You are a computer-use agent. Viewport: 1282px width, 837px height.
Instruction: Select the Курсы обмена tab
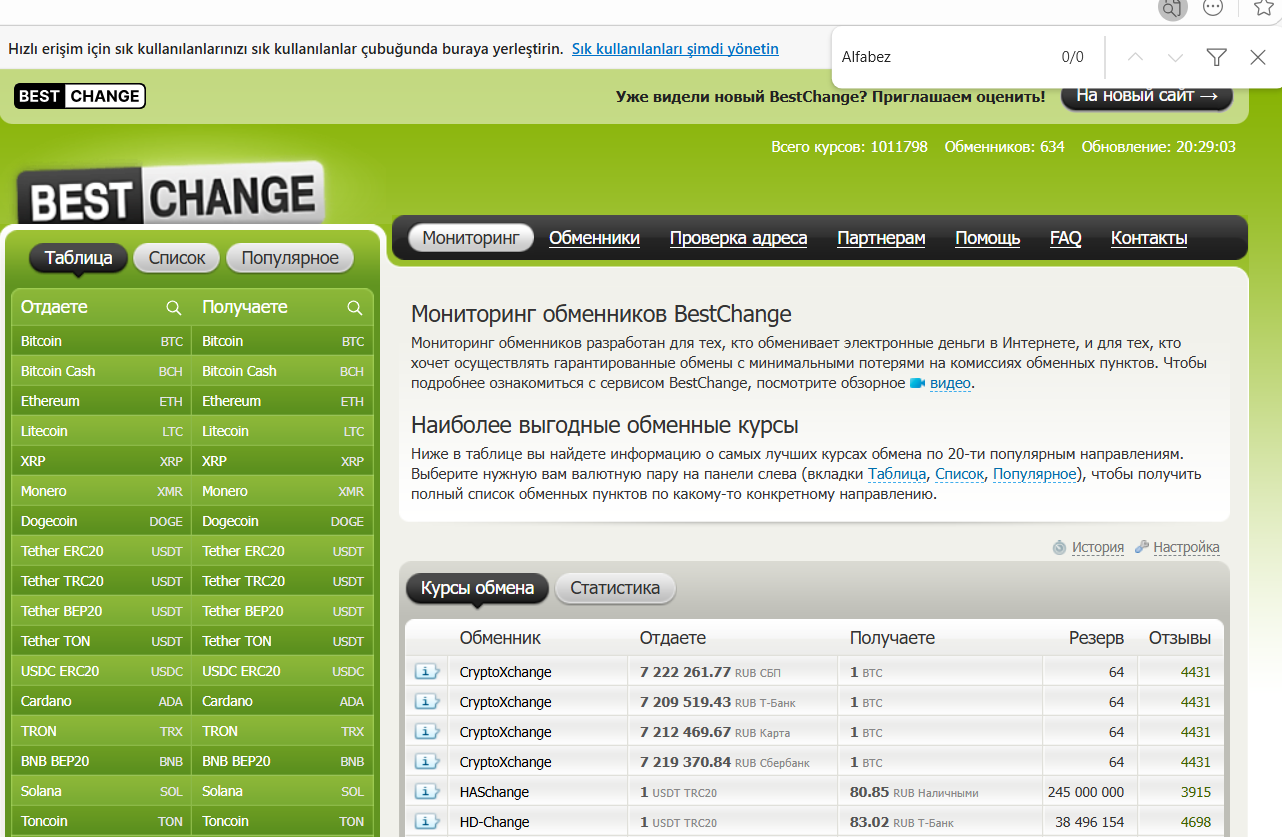[x=477, y=588]
